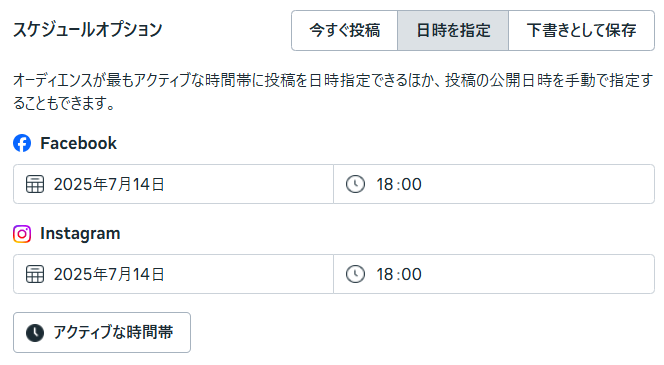Select the 今すぐ投稿 option

tap(345, 30)
